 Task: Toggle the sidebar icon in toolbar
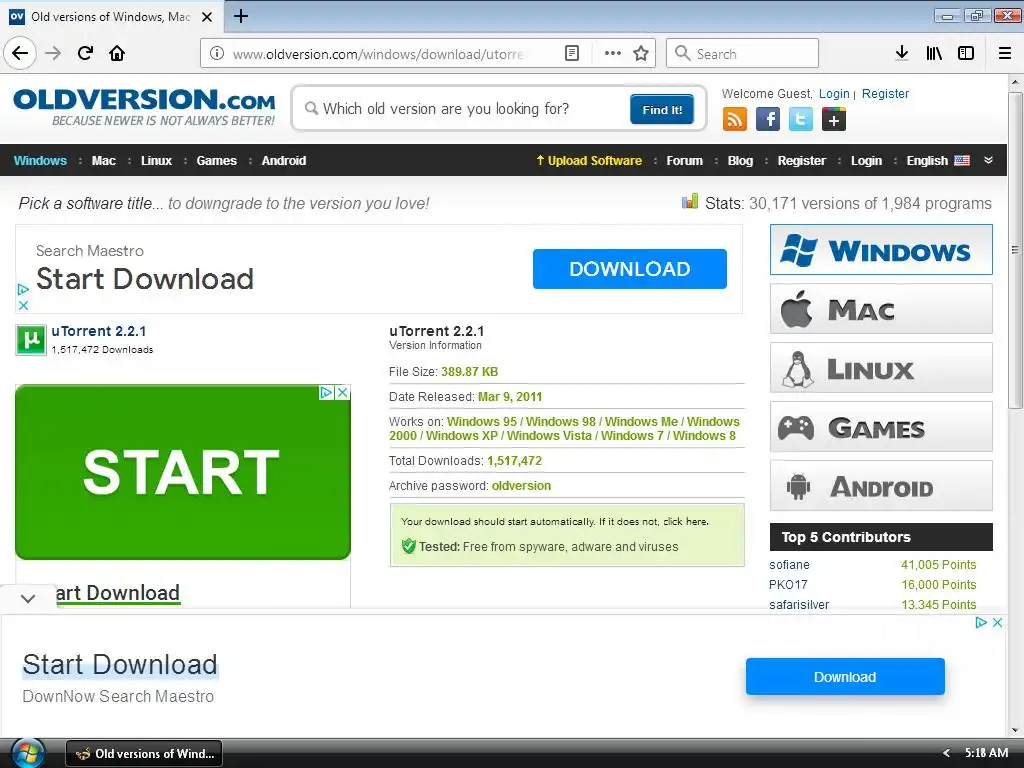(x=966, y=53)
